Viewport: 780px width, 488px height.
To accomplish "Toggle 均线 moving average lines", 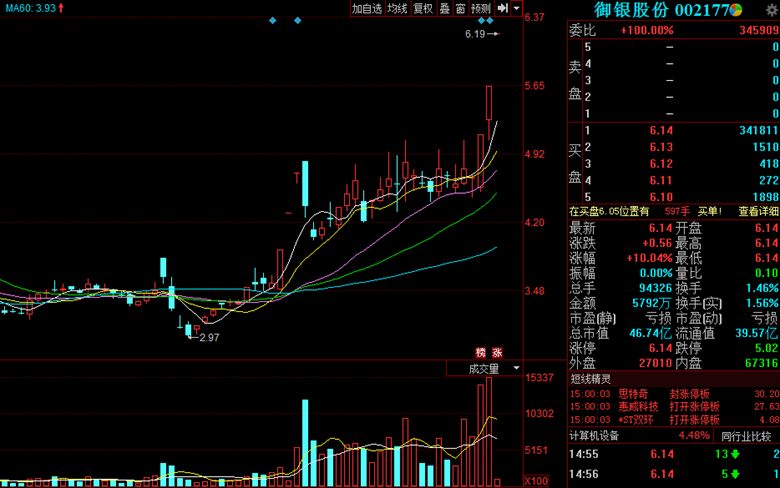I will point(398,9).
